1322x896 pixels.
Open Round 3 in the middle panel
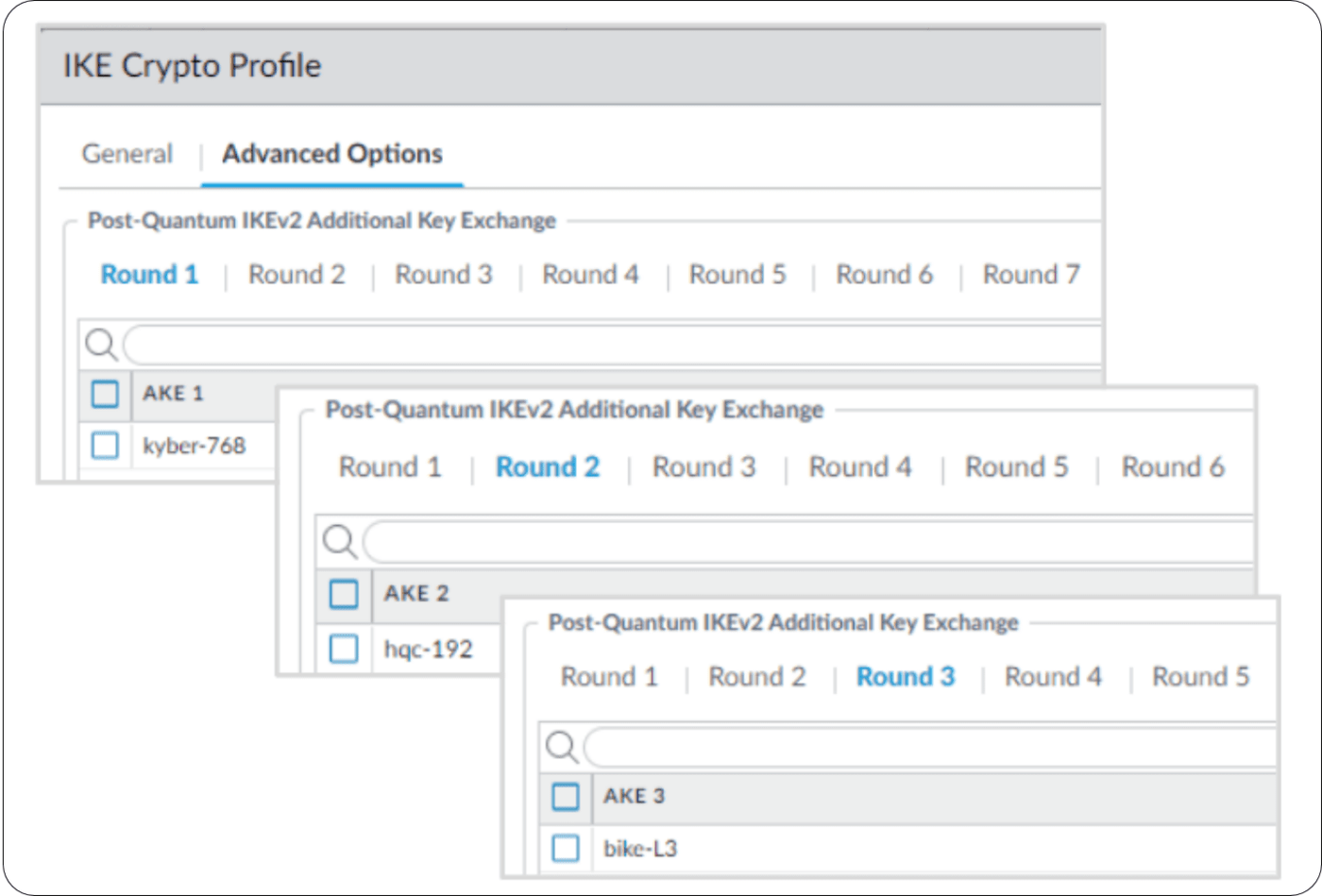tap(704, 467)
